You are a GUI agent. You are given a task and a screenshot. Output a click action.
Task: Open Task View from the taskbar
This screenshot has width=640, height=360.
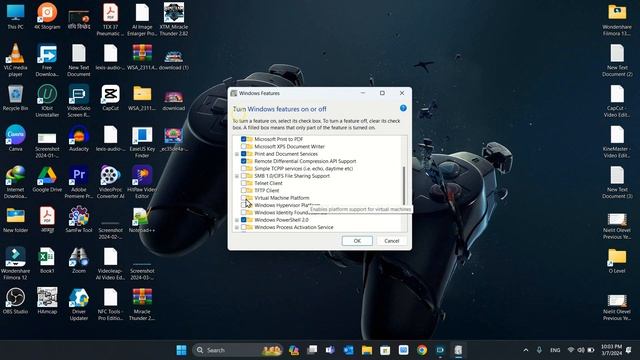click(312, 350)
